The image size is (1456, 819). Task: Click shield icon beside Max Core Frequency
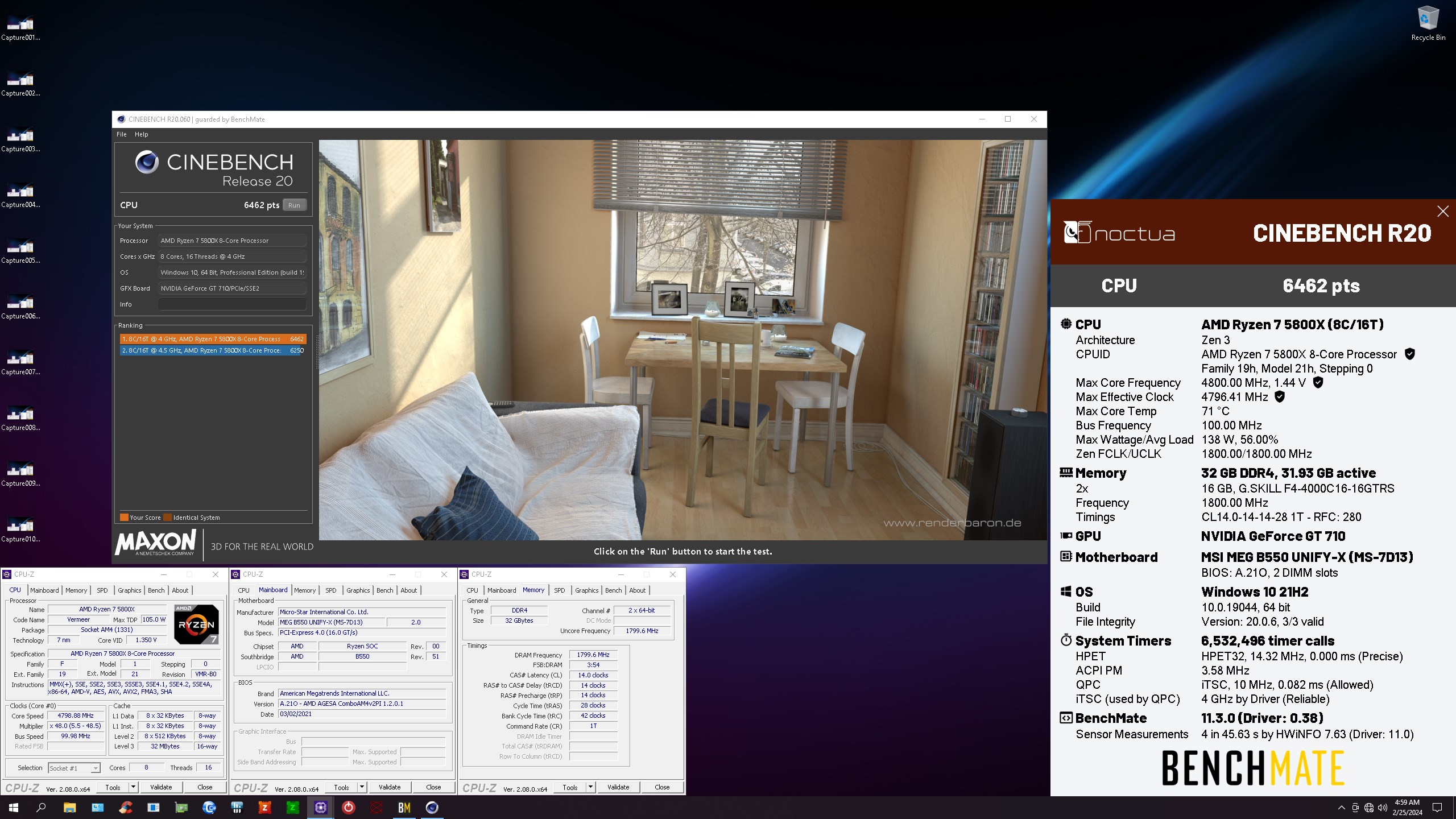(1318, 382)
